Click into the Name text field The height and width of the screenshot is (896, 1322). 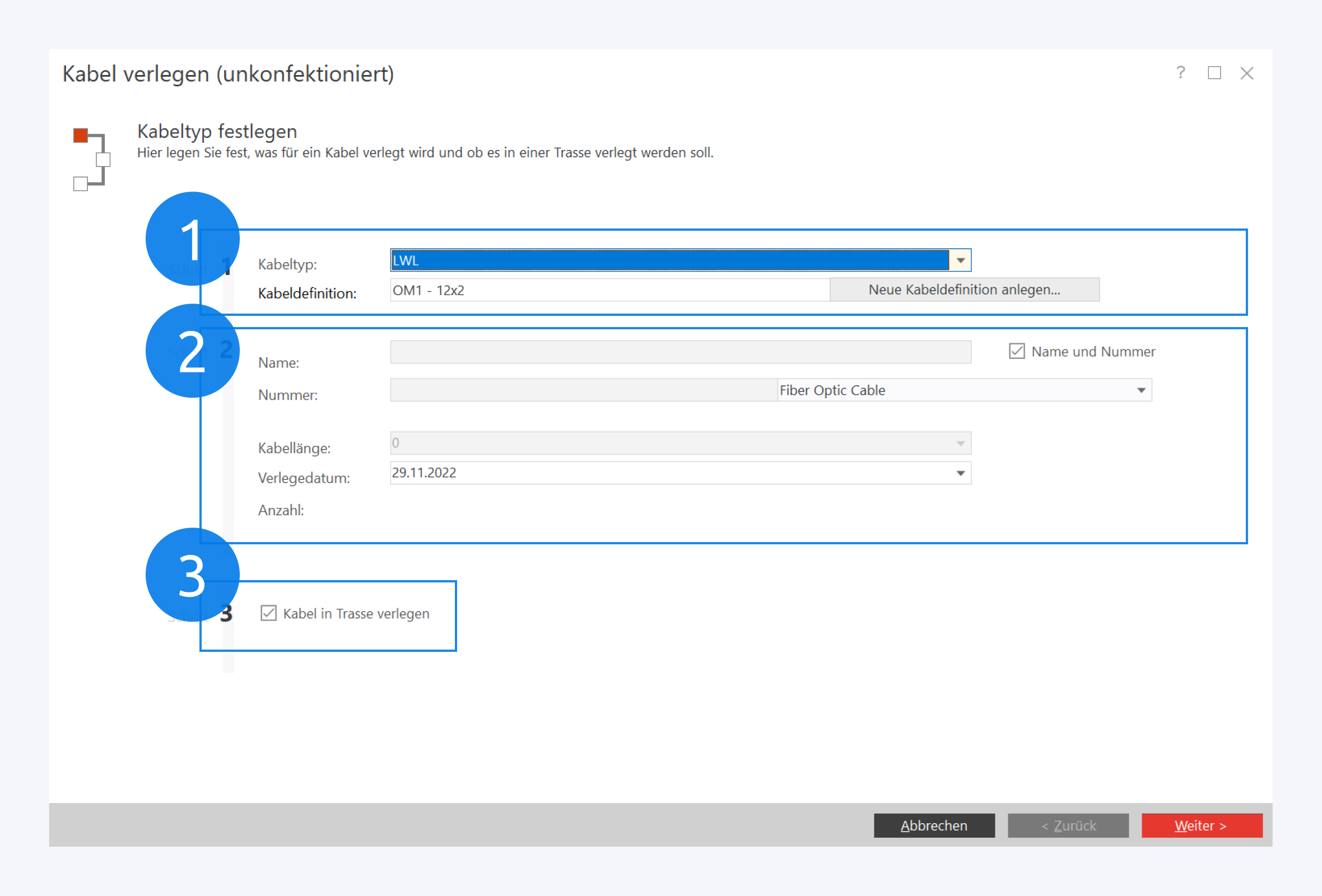680,352
